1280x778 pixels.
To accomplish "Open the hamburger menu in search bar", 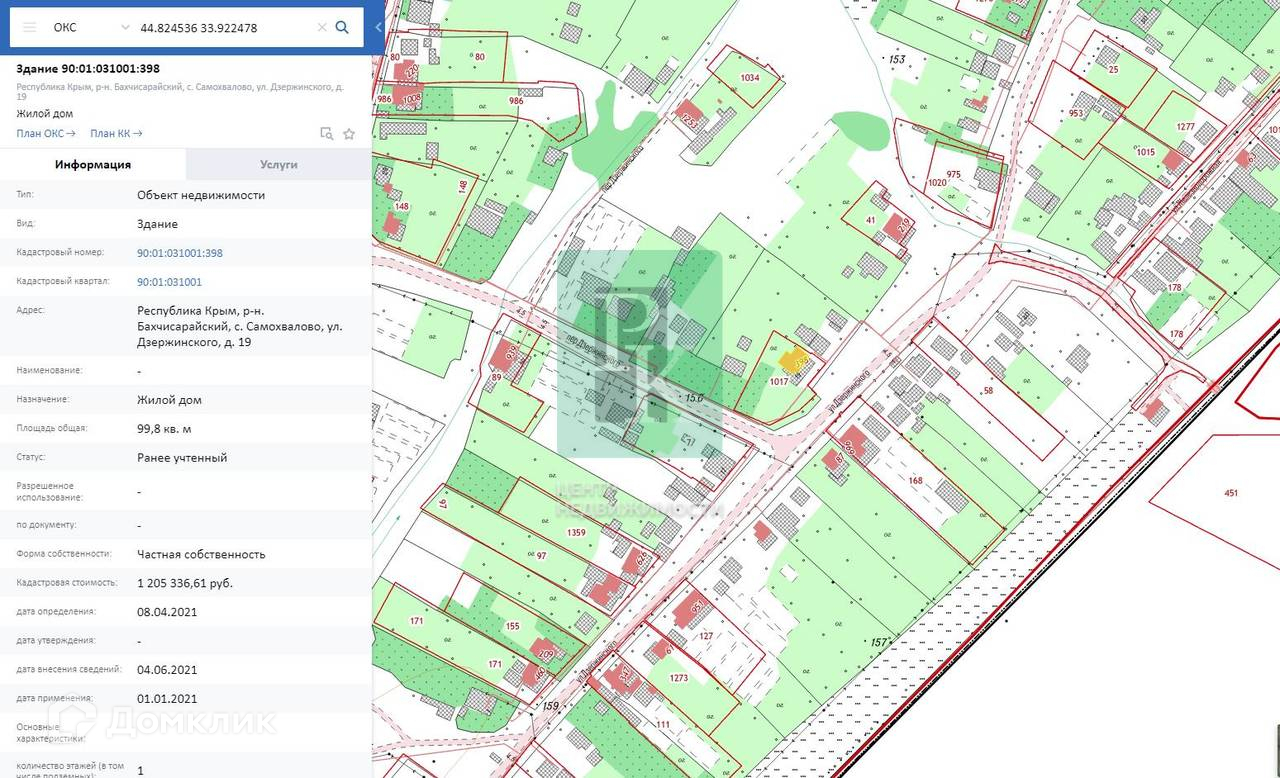I will (30, 27).
